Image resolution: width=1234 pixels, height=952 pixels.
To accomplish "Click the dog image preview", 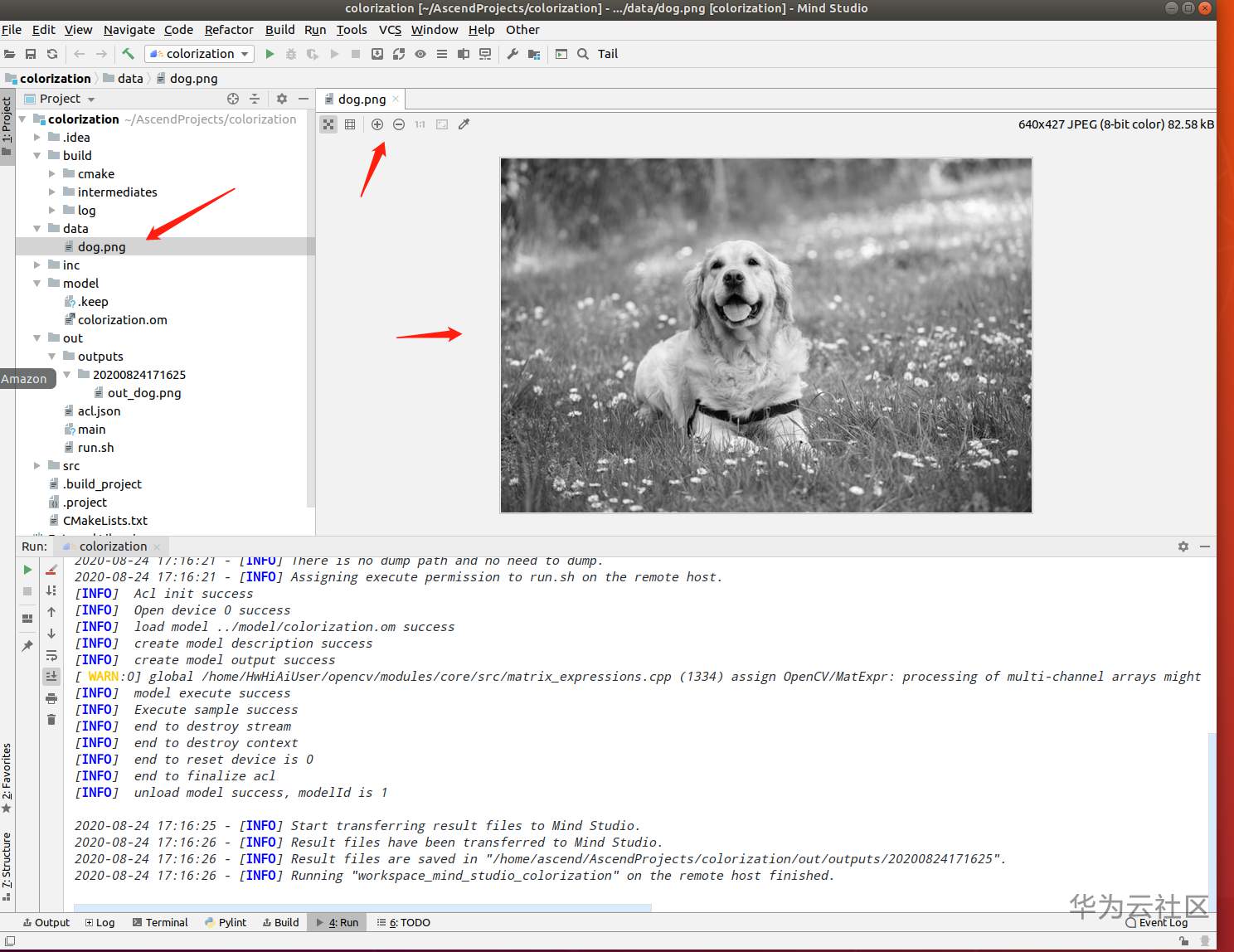I will (x=766, y=335).
